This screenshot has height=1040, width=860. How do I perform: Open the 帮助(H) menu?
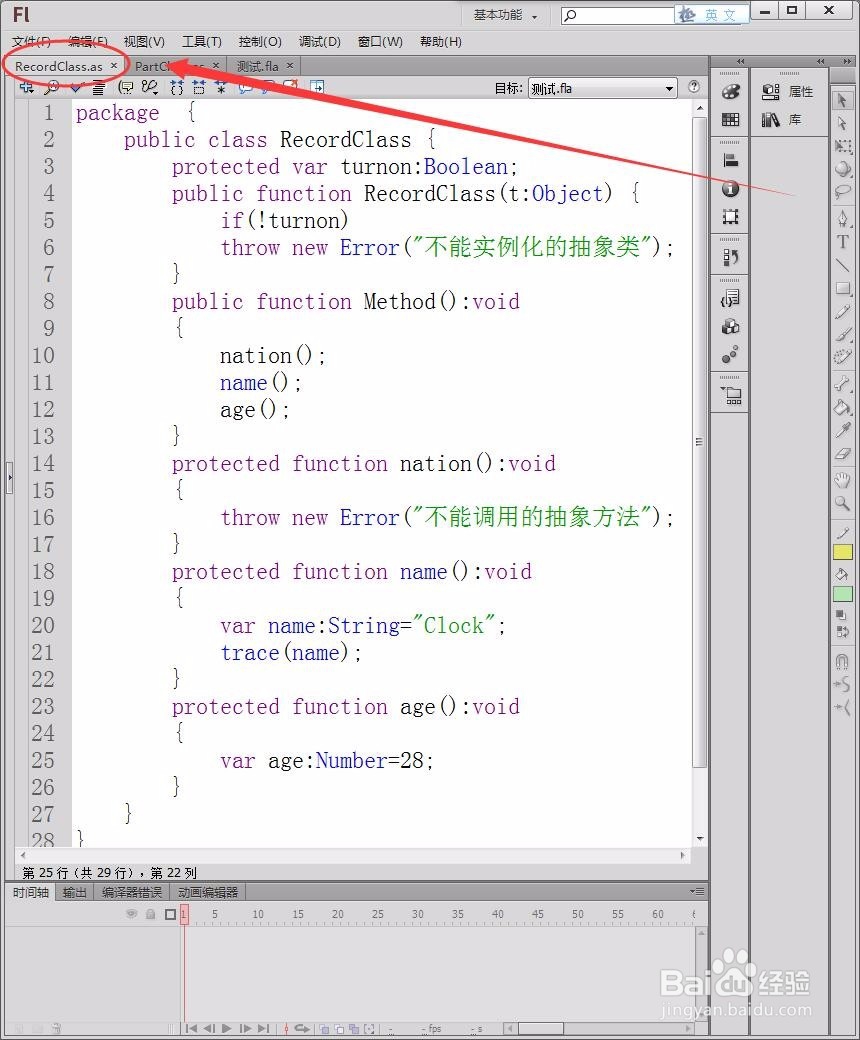pyautogui.click(x=441, y=42)
